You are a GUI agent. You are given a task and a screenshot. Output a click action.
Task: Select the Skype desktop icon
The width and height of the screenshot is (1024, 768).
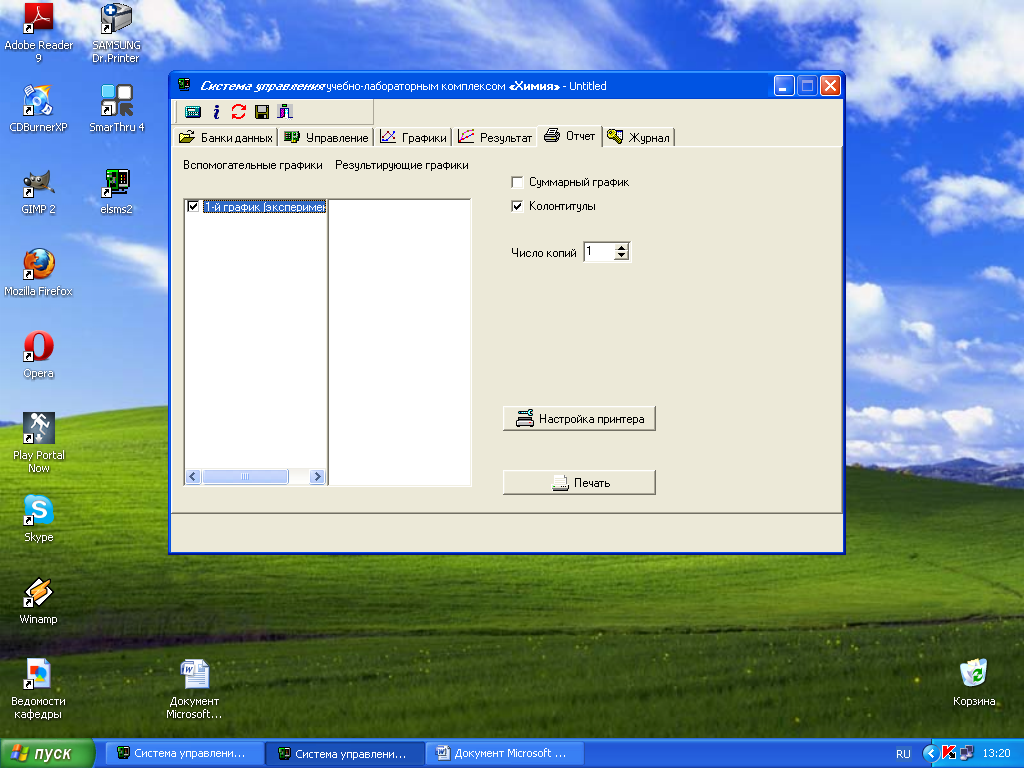(x=39, y=519)
